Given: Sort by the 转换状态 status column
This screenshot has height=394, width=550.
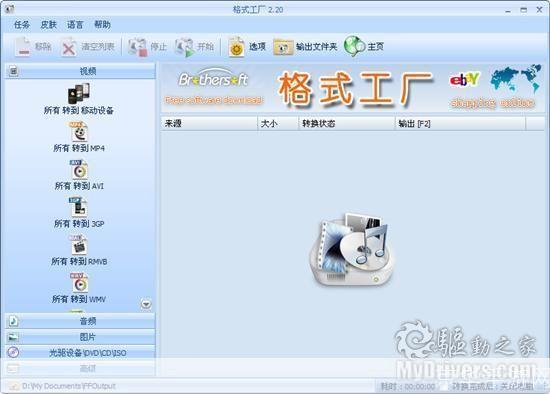Looking at the screenshot, I should click(347, 123).
